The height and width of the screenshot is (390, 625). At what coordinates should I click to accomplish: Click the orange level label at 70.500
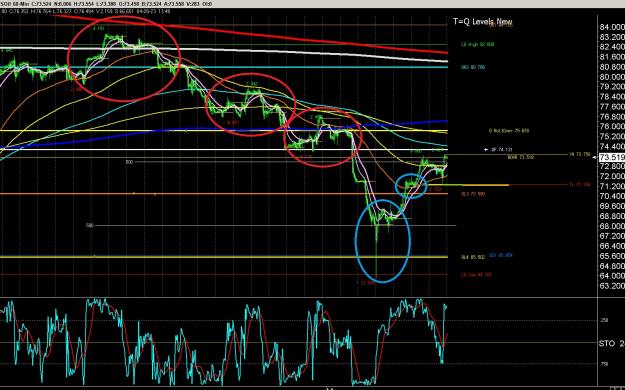(x=473, y=194)
